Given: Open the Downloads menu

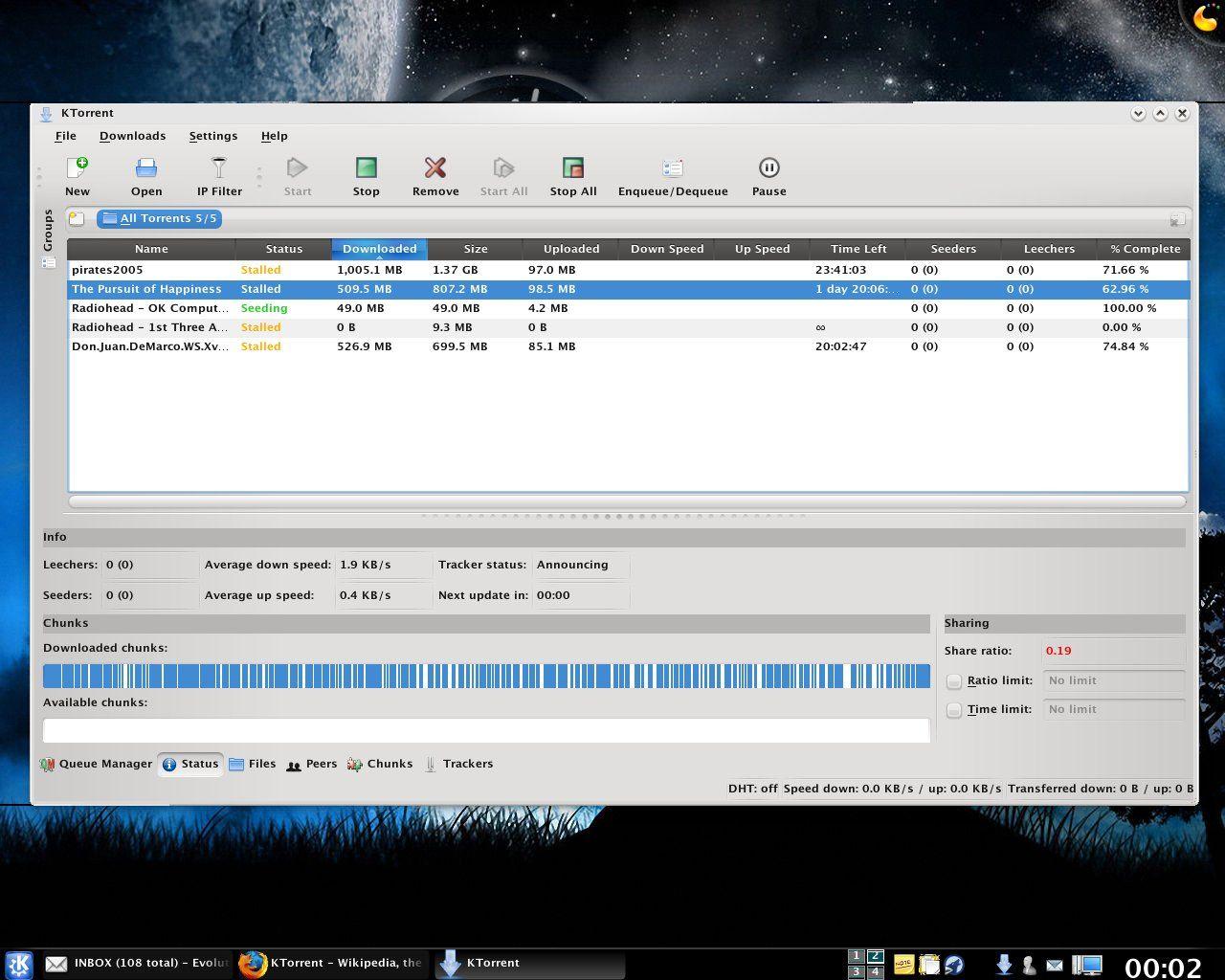Looking at the screenshot, I should 132,136.
